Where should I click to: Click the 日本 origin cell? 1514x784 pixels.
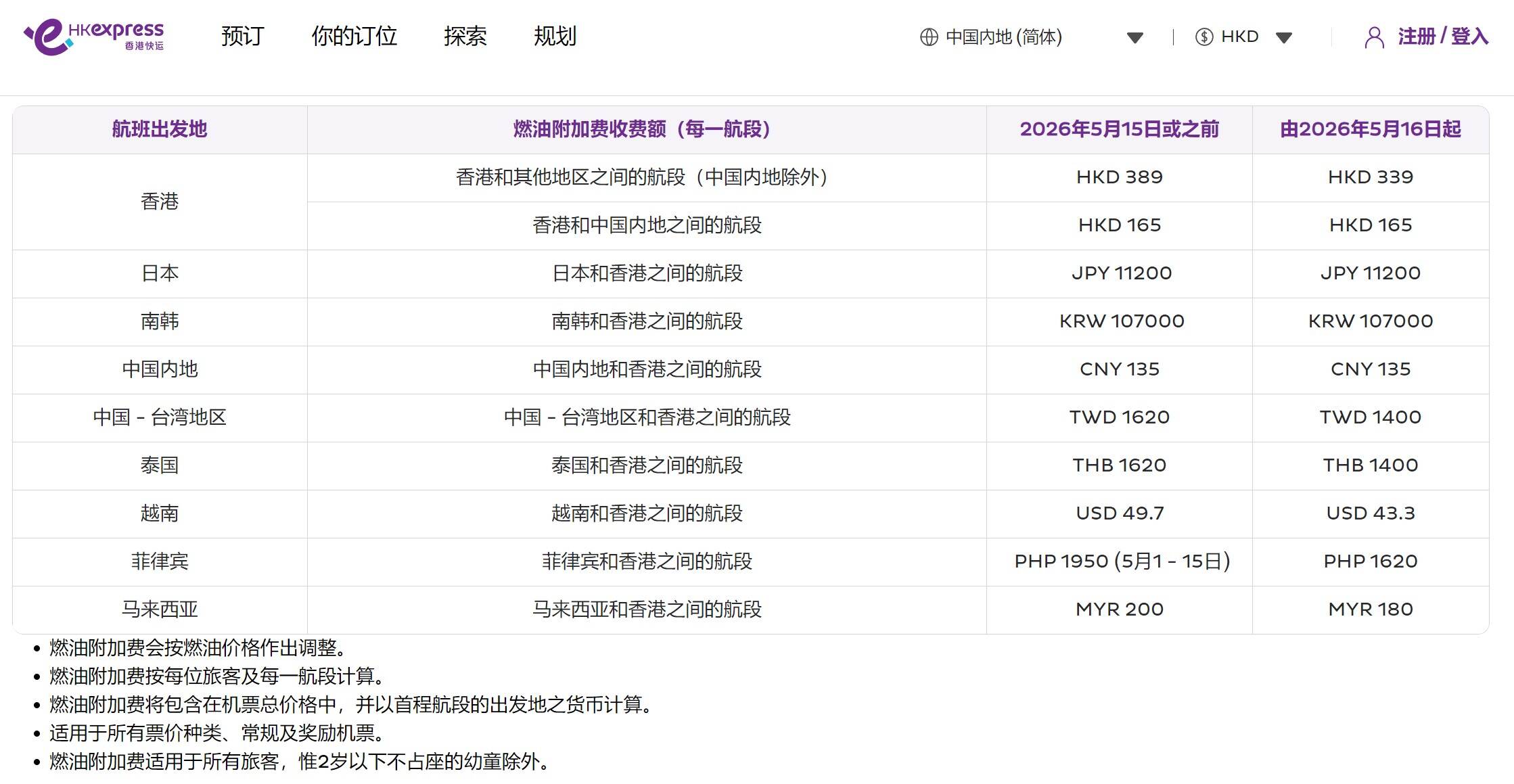(x=160, y=273)
